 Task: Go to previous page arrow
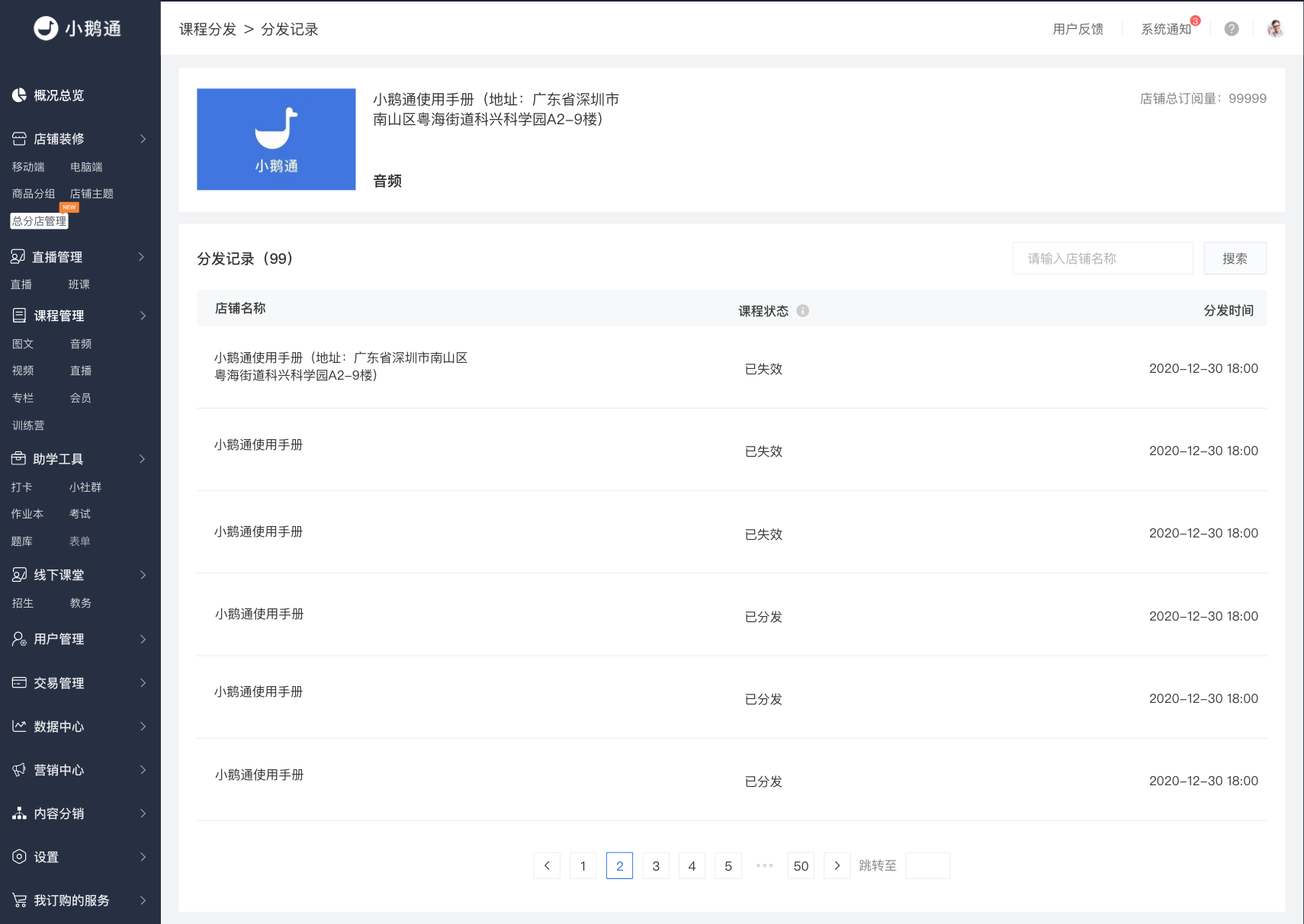pyautogui.click(x=547, y=865)
